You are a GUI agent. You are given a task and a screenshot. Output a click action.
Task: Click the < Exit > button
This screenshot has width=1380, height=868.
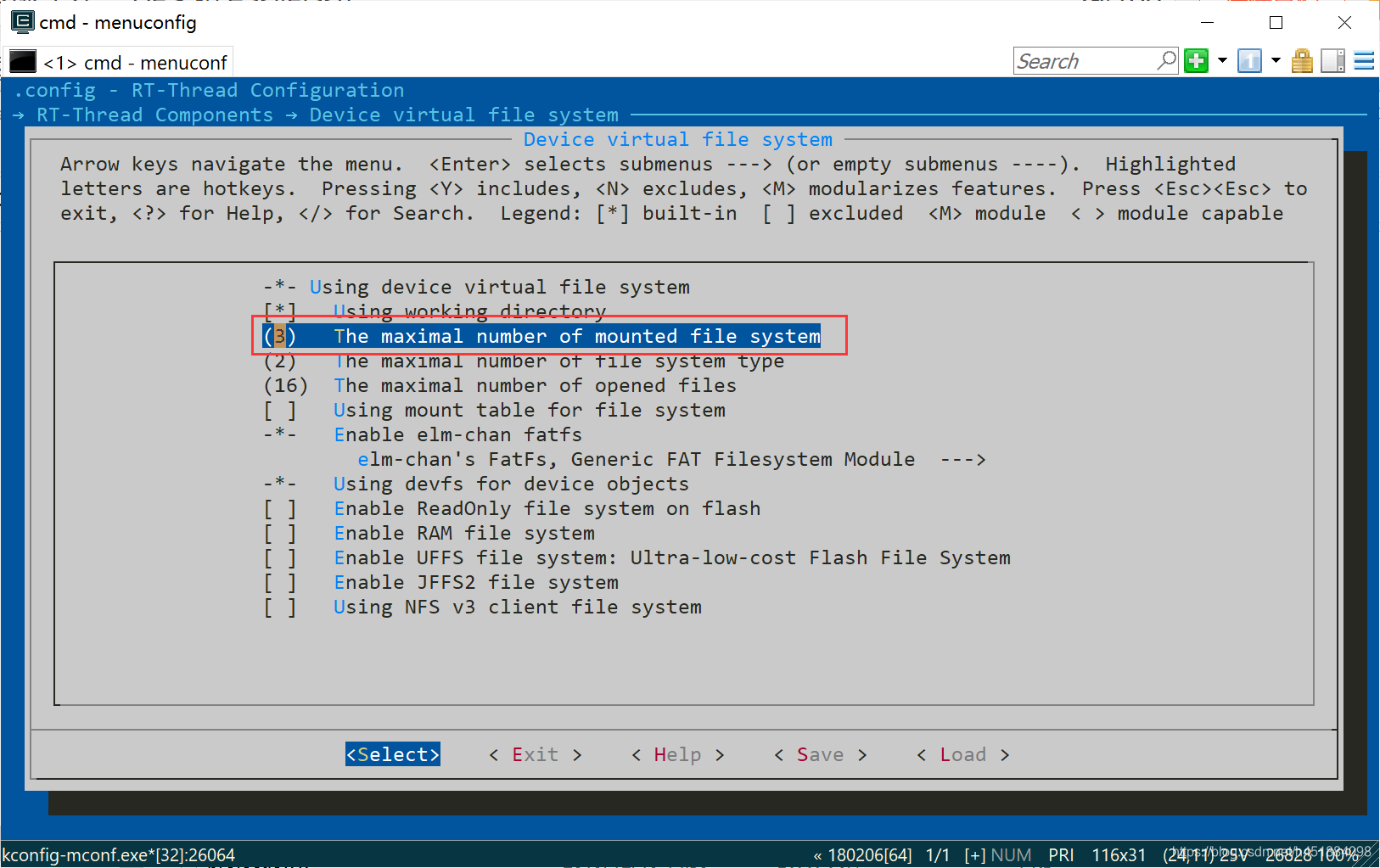pyautogui.click(x=536, y=754)
